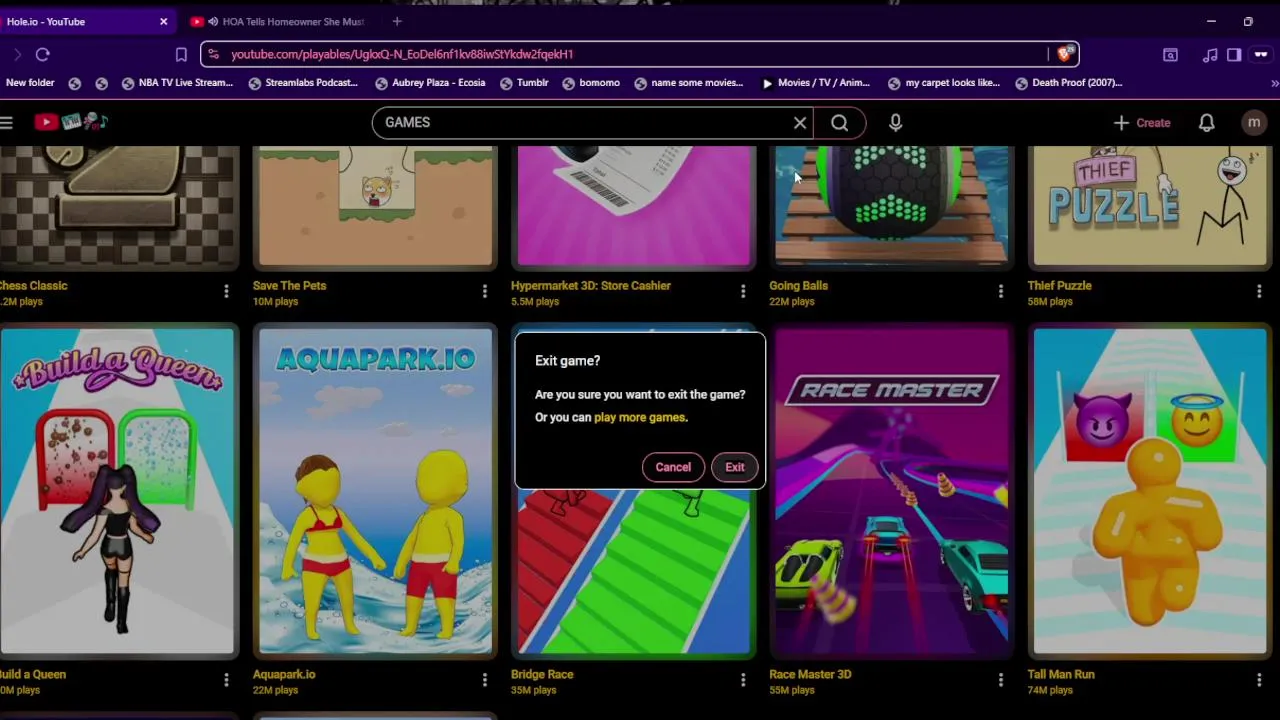Open options for Build a Queen
Screen dimensions: 1280x720
[226, 680]
